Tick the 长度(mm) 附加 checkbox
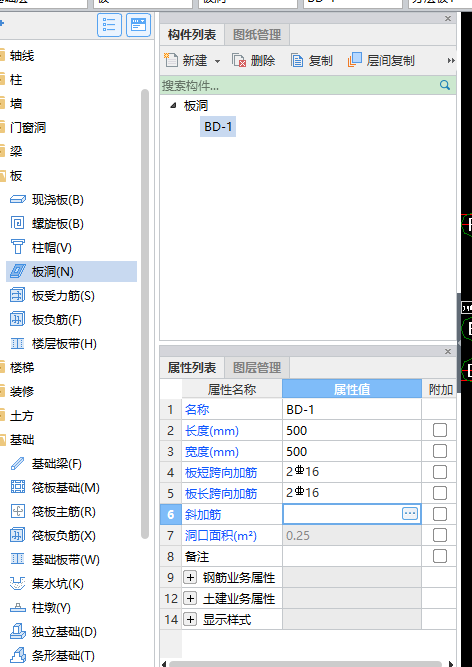 click(x=440, y=430)
